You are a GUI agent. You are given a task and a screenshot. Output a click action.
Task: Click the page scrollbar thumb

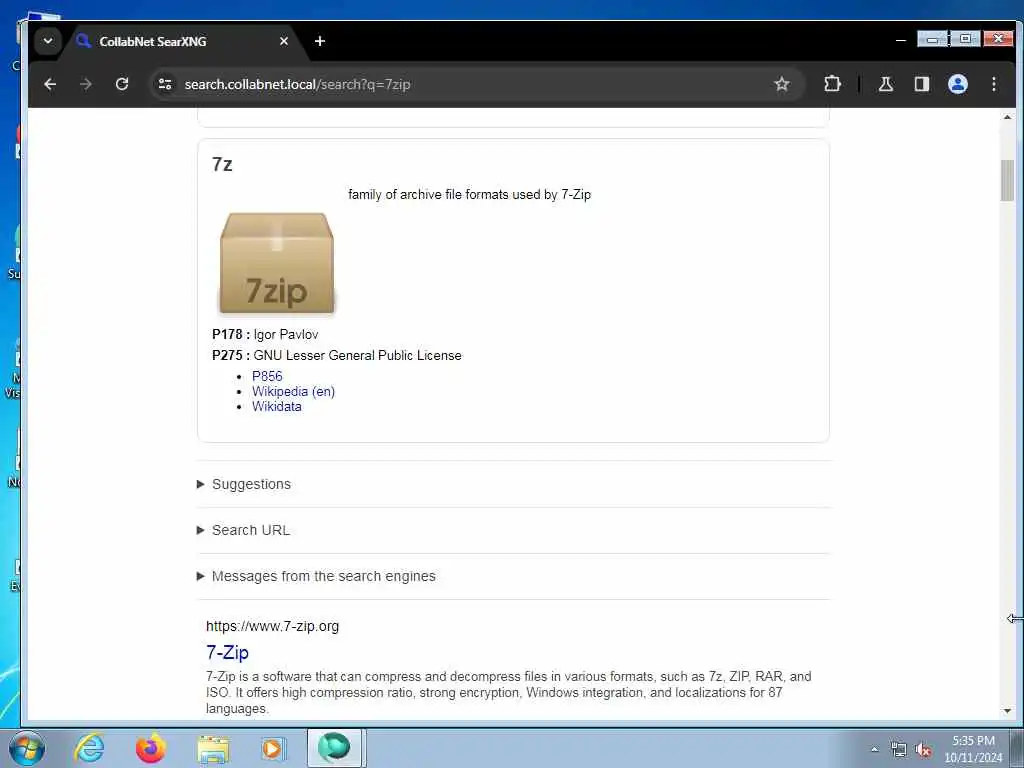coord(1007,181)
